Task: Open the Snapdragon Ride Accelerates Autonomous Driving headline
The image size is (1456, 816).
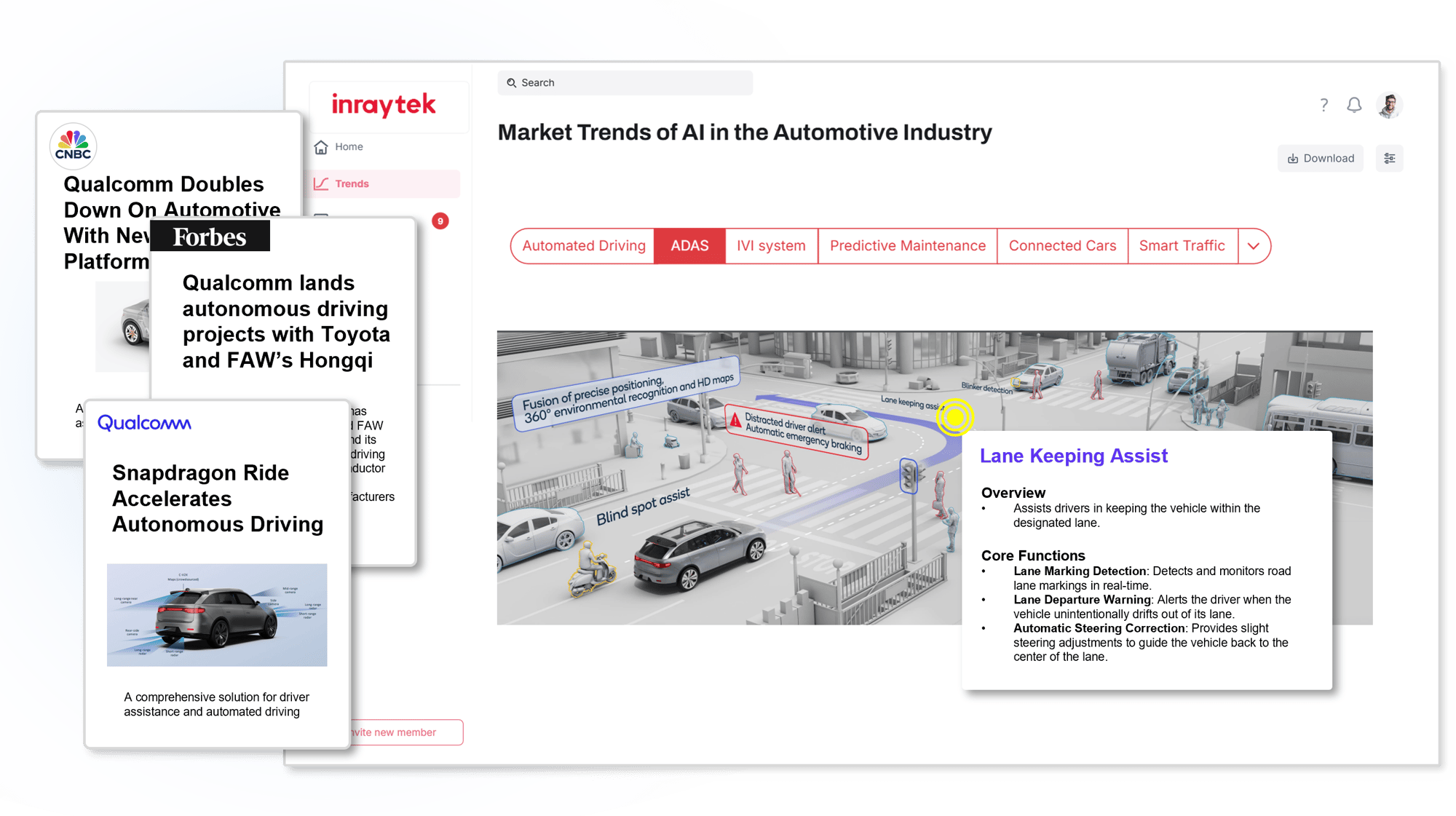Action: tap(218, 499)
